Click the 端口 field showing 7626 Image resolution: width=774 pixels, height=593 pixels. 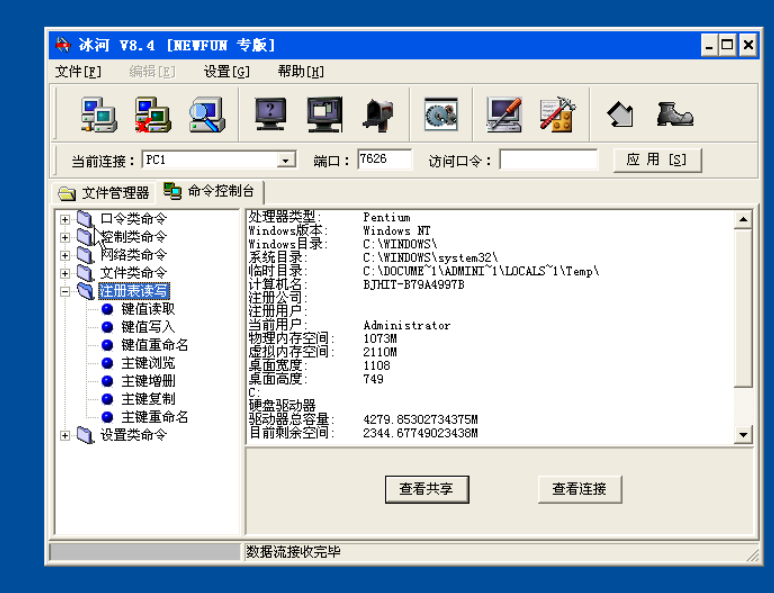pos(384,159)
